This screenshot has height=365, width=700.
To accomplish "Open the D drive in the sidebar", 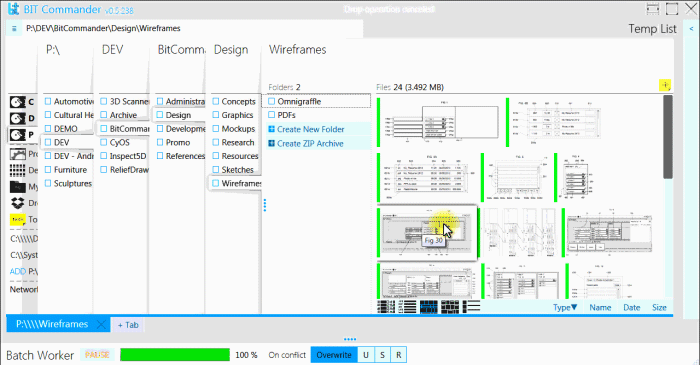I will [18, 118].
